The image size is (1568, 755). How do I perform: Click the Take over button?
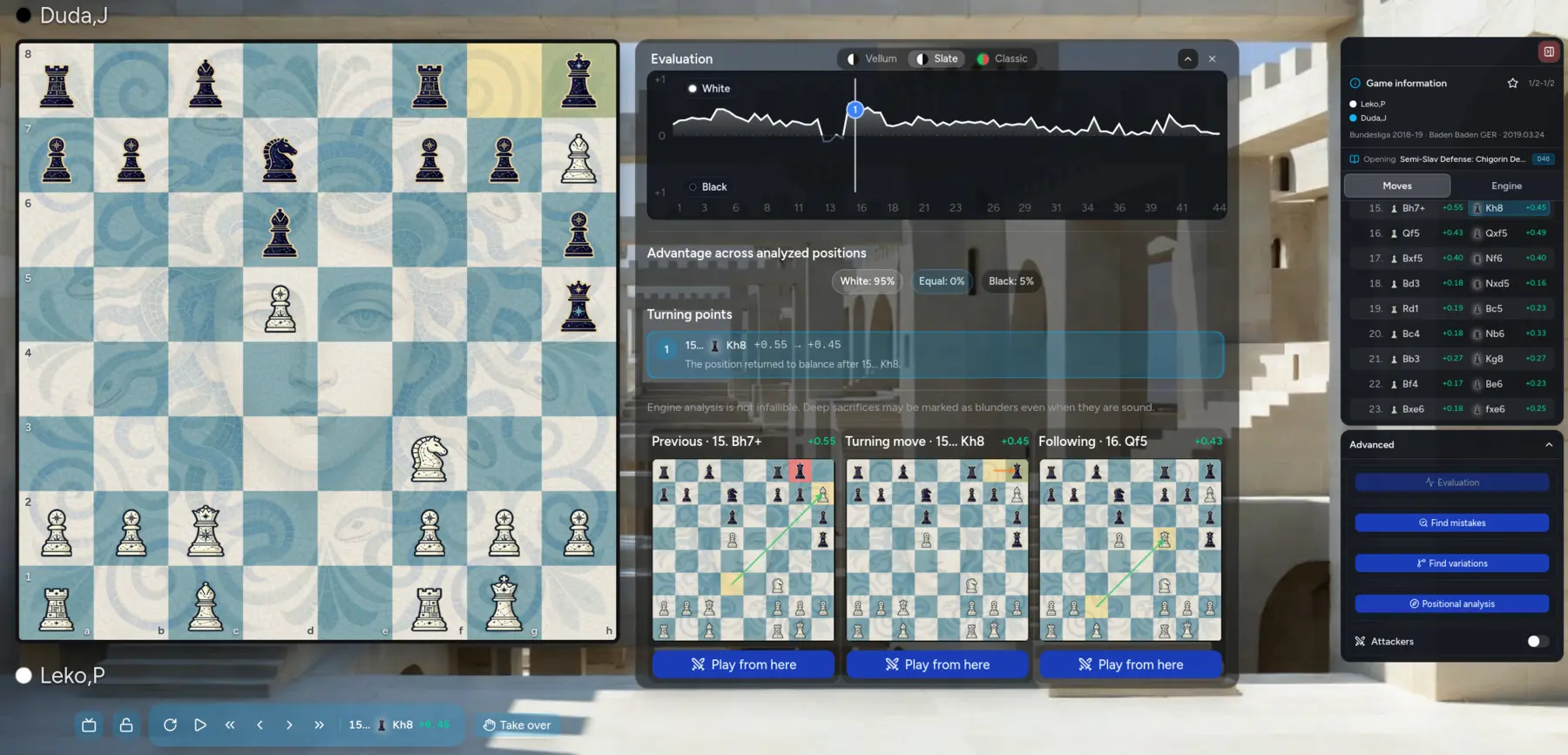click(517, 725)
